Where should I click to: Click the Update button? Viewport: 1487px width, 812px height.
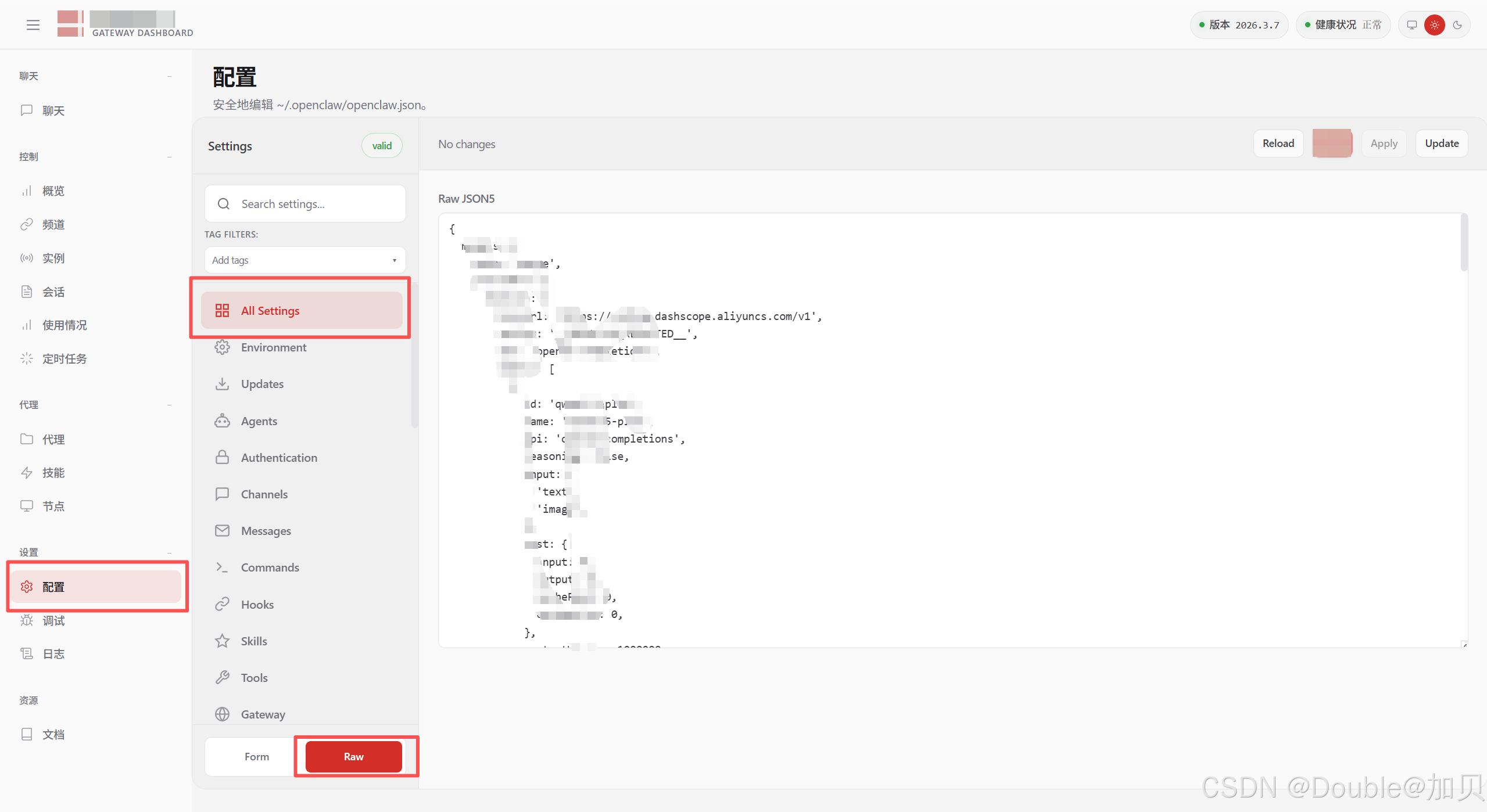1441,143
